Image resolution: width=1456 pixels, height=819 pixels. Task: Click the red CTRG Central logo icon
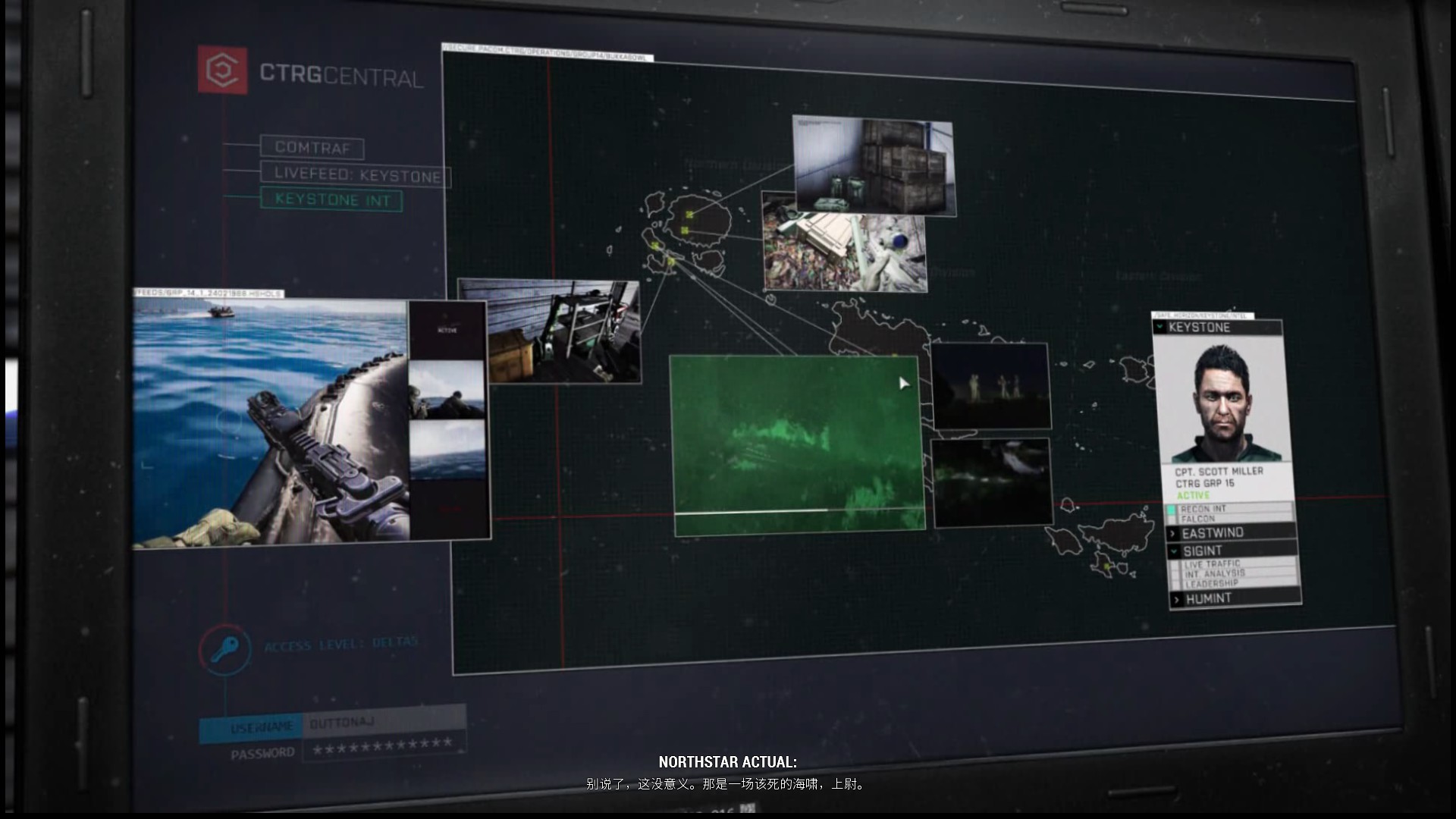pos(222,70)
